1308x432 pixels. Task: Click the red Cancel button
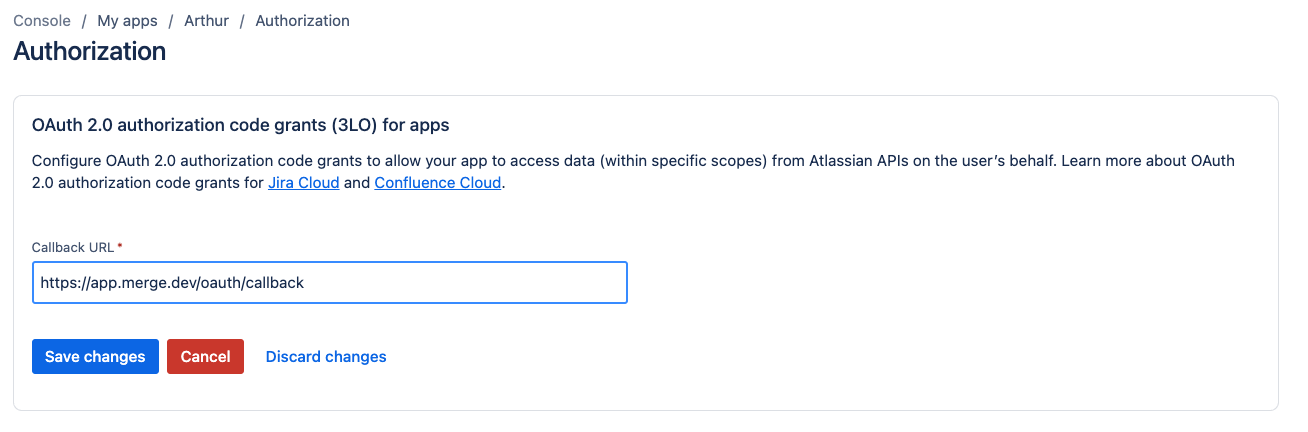click(x=205, y=357)
